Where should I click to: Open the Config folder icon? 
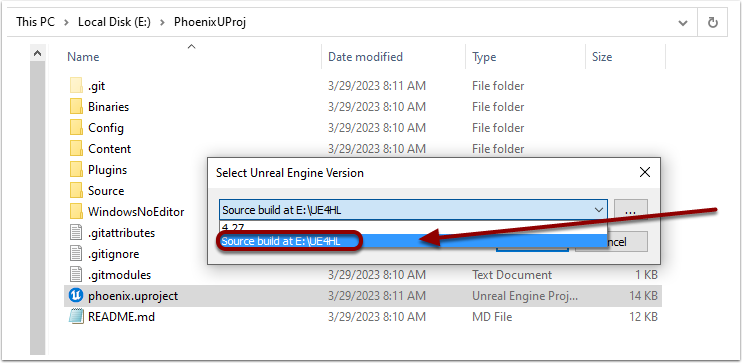point(76,128)
